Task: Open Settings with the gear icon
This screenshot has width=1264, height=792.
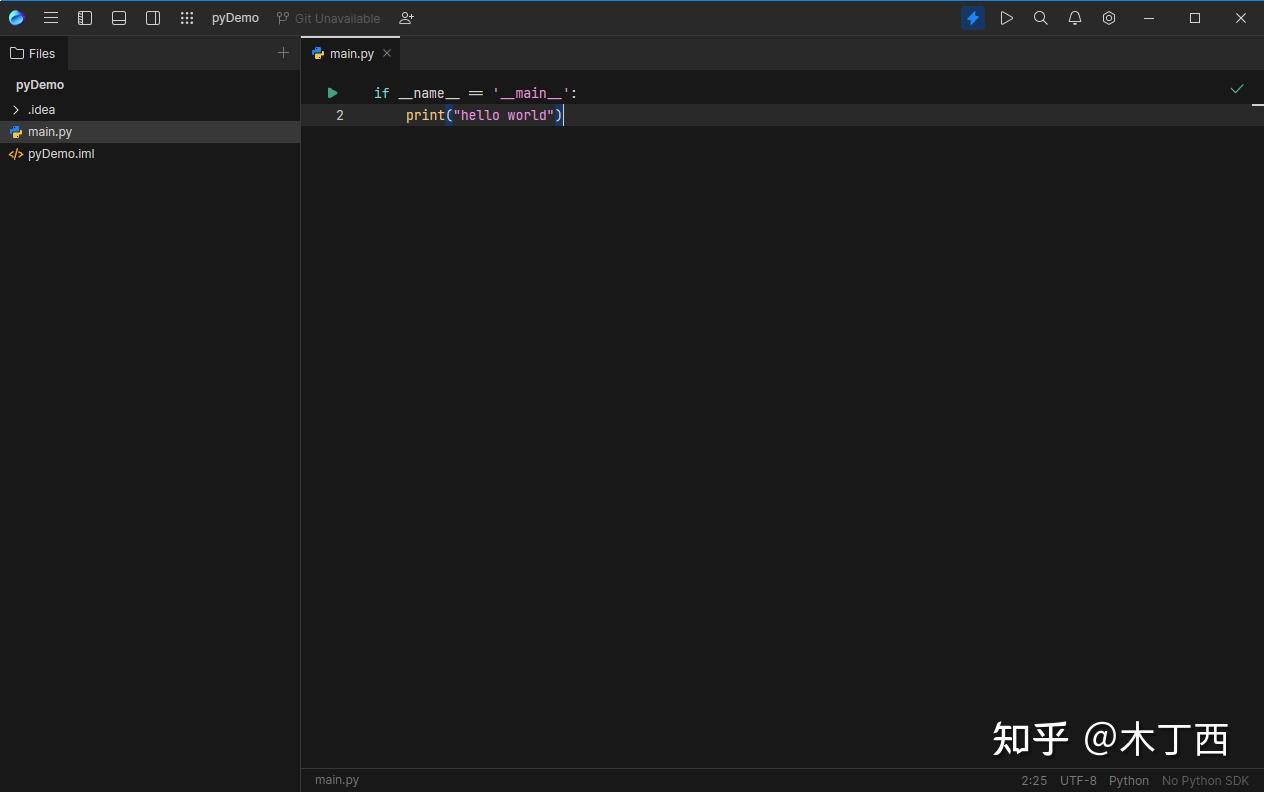Action: [1108, 17]
